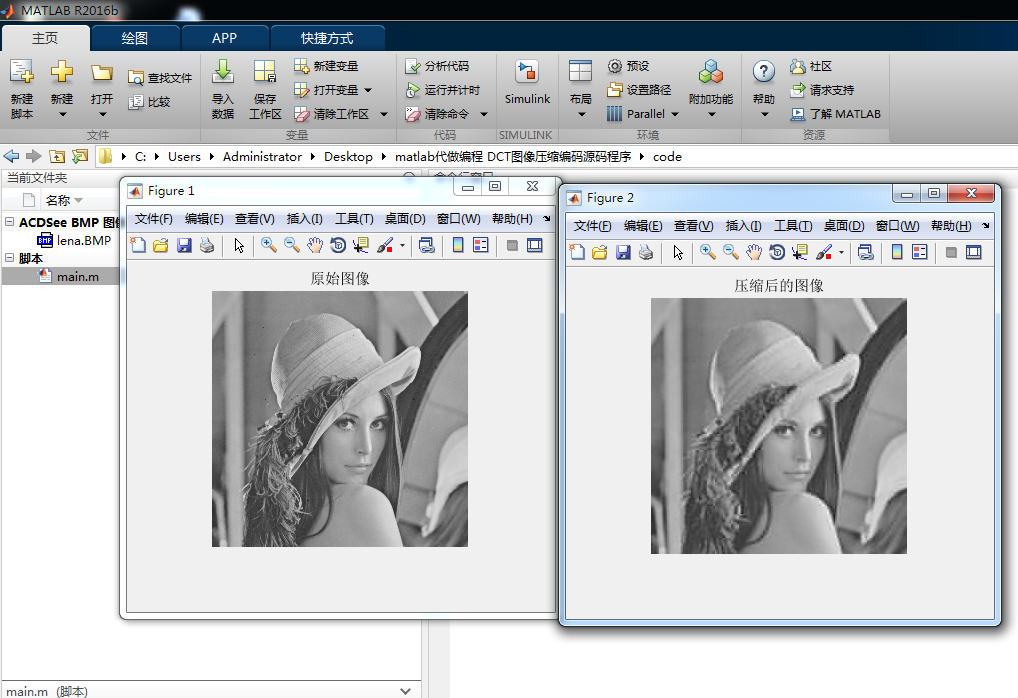The width and height of the screenshot is (1018, 698).
Task: Select Zoom In tool in Figure 1
Action: coord(269,245)
